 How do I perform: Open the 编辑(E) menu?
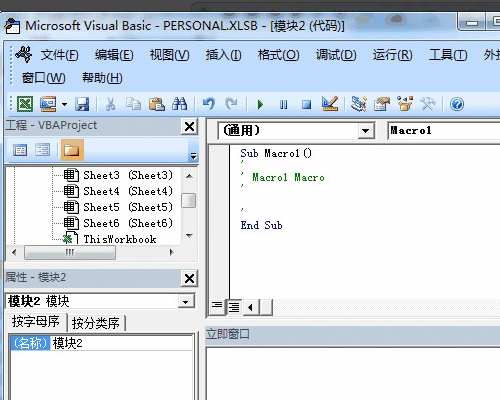(x=114, y=55)
